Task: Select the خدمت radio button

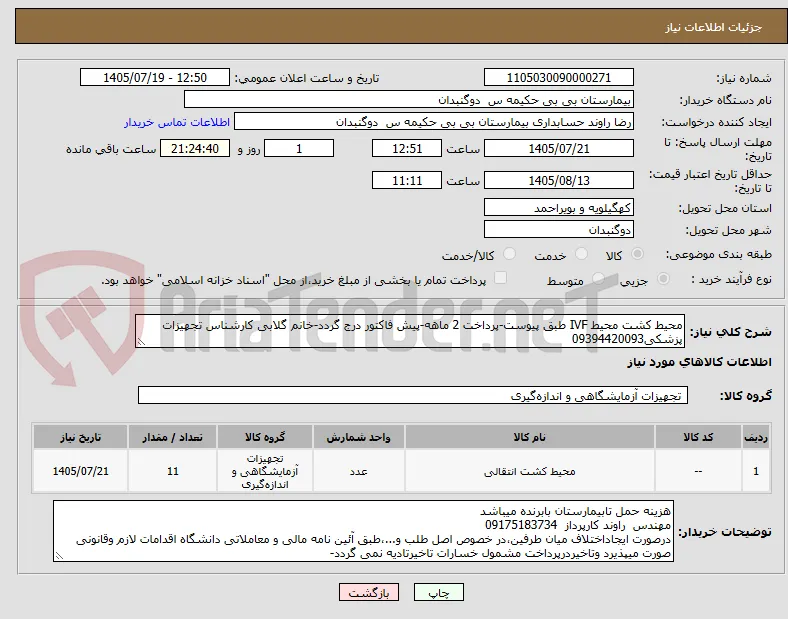Action: [x=581, y=254]
